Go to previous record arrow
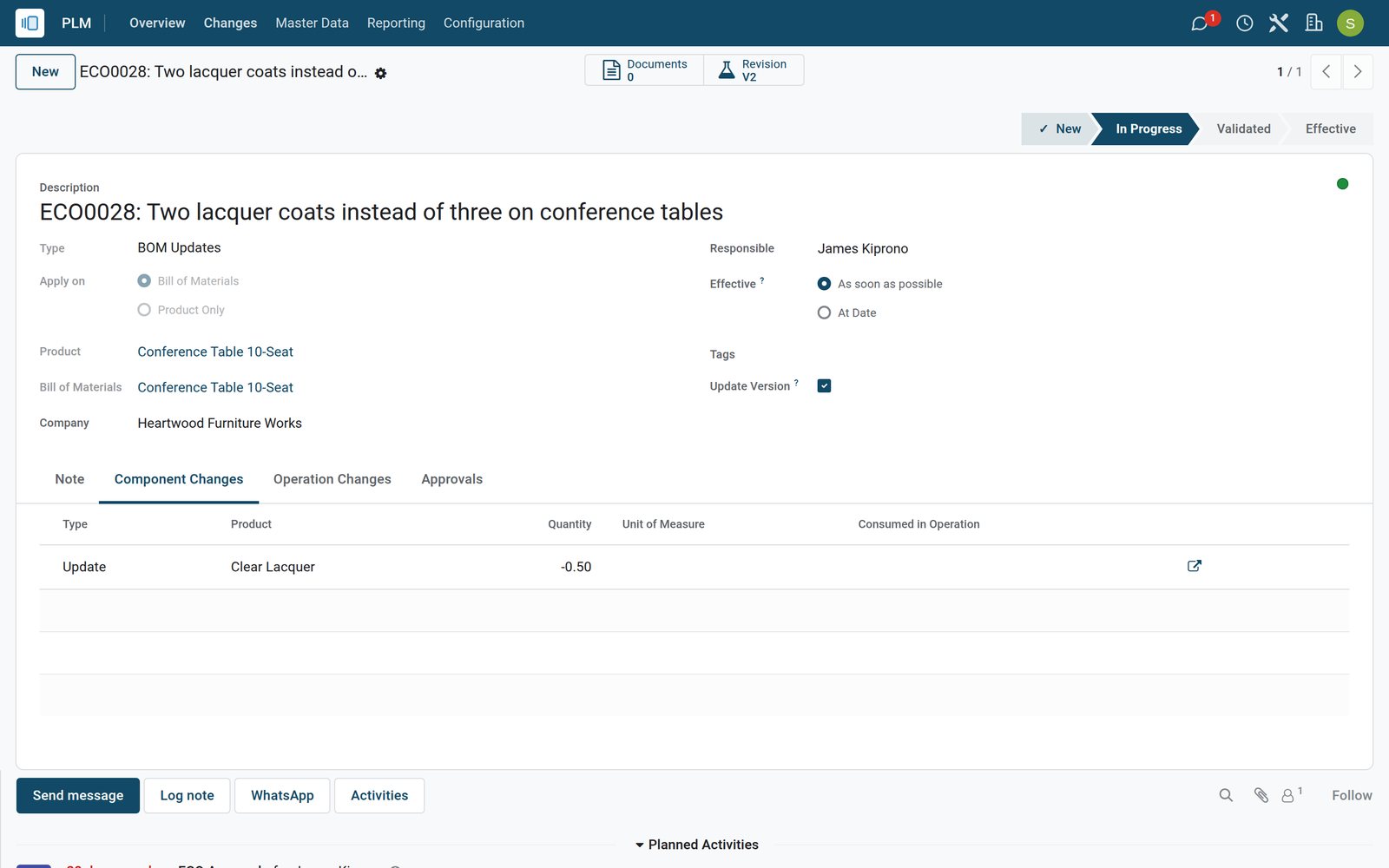This screenshot has width=1389, height=868. 1326,72
